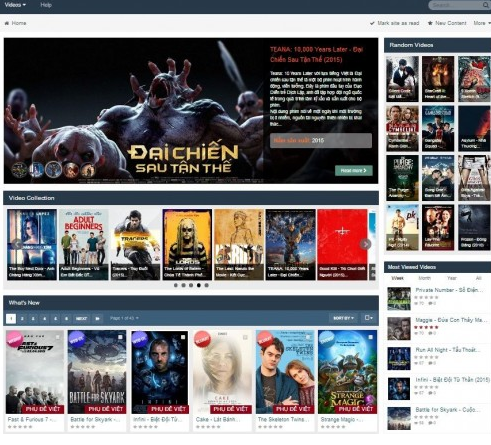Viewport: 491px width, 445px height.
Task: Click the Home breadcrumb link
Action: coord(19,23)
